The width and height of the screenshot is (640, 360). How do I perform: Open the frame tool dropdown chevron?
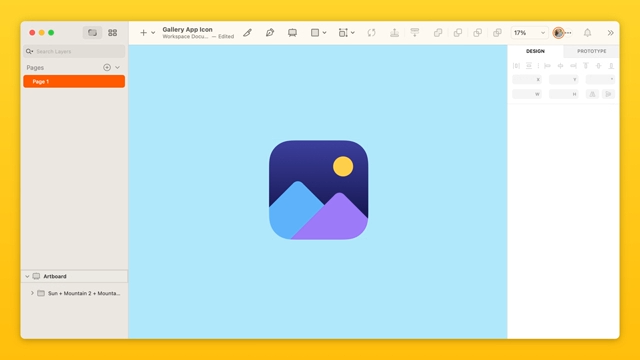(x=353, y=33)
